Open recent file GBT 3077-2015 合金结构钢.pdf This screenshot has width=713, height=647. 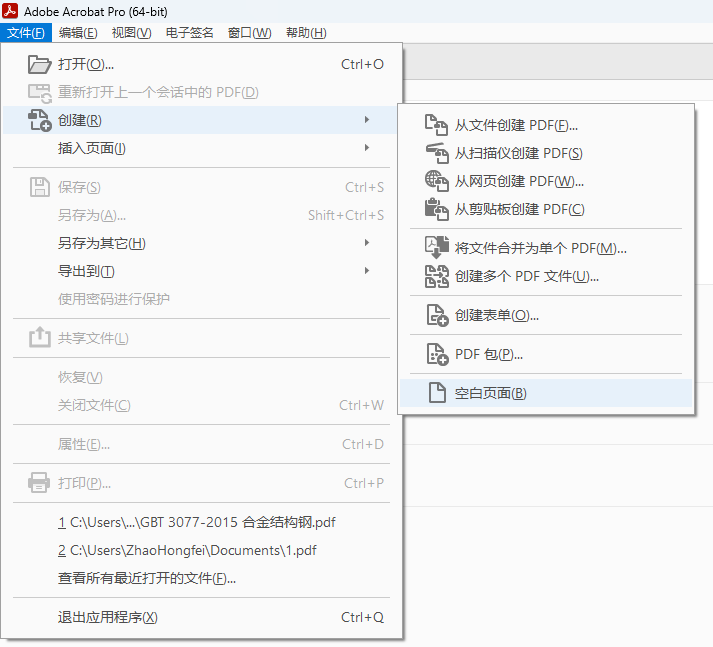(202, 522)
